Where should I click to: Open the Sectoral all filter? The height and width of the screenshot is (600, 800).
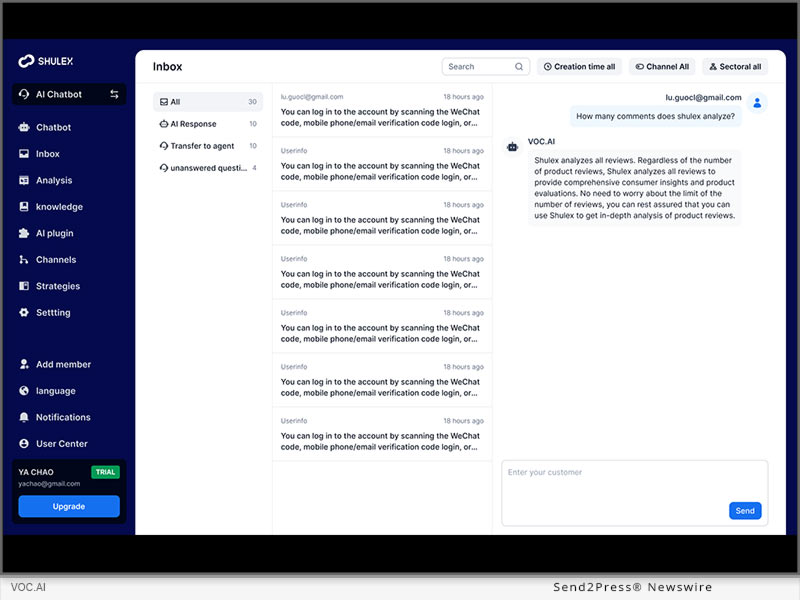coord(734,67)
